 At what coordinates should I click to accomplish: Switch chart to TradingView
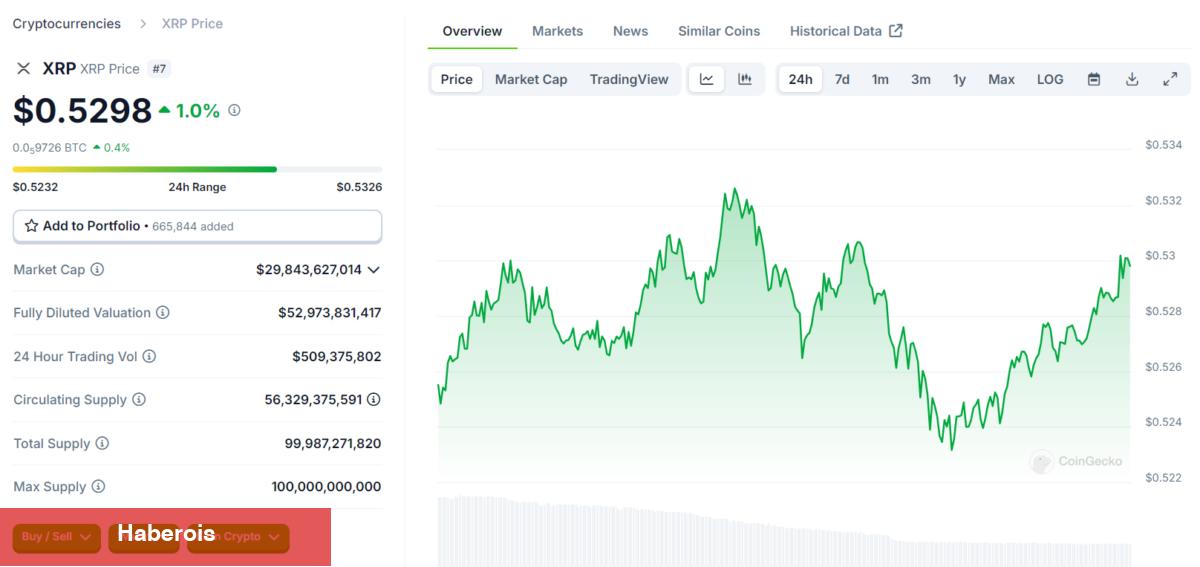click(629, 79)
